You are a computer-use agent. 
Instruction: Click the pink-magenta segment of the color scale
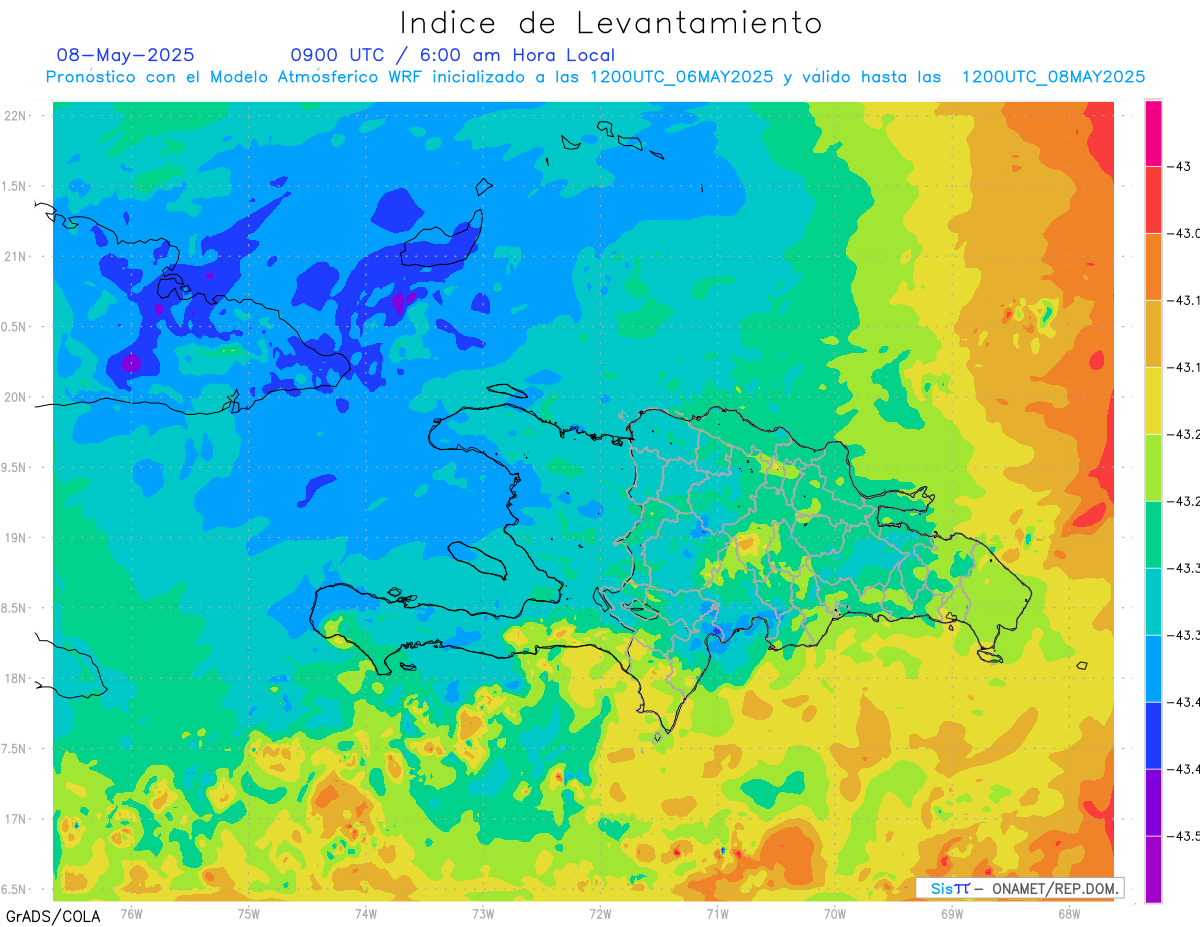[x=1153, y=133]
